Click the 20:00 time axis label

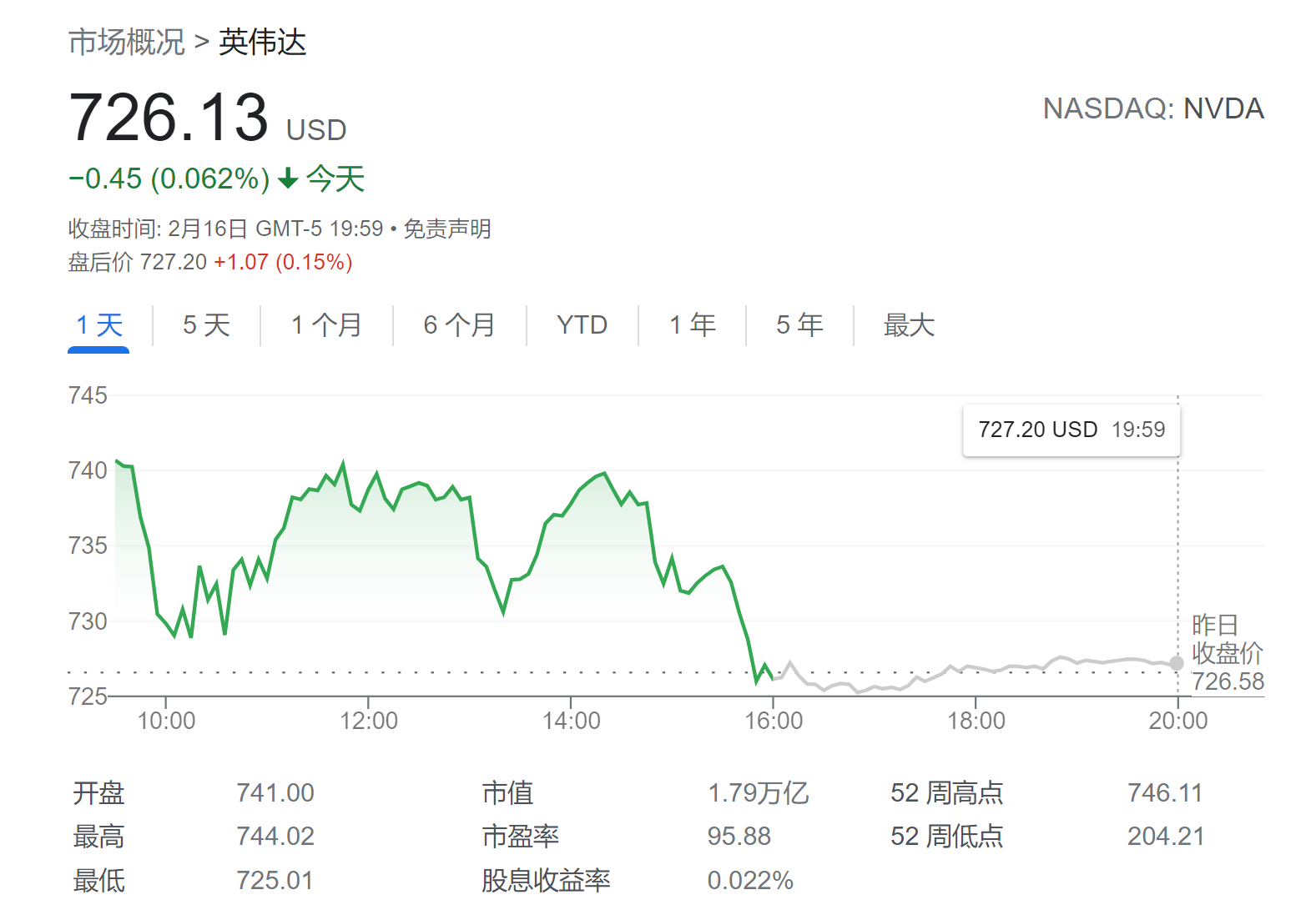[x=1178, y=721]
